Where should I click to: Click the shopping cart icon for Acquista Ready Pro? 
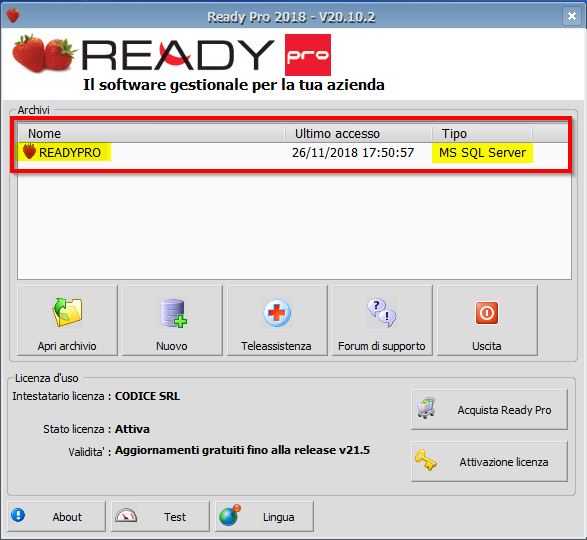(426, 408)
